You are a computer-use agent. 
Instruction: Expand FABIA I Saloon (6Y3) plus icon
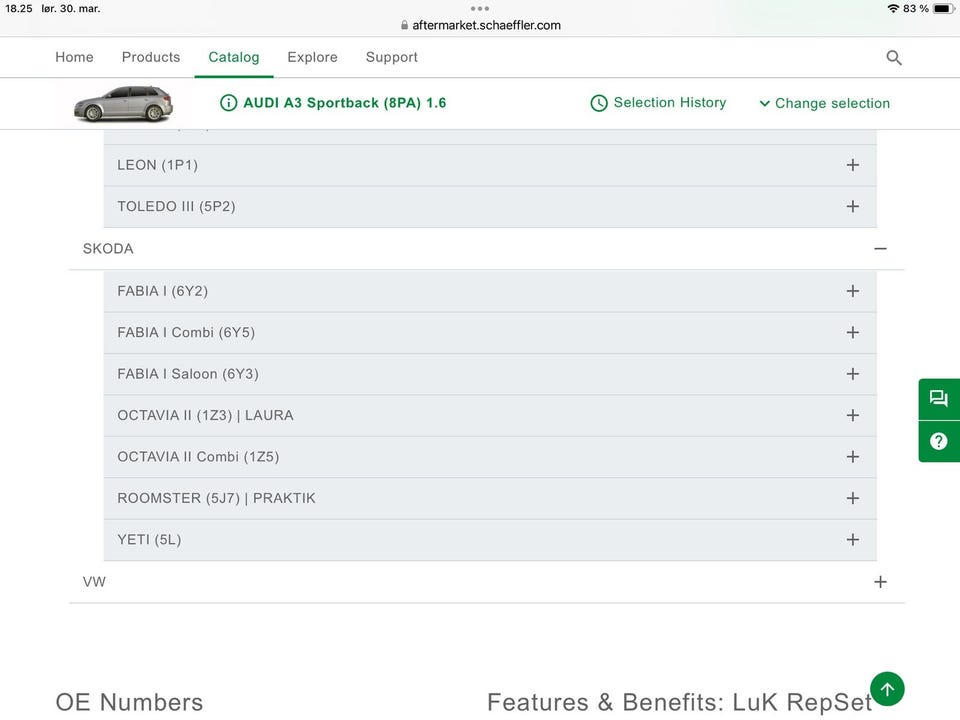pyautogui.click(x=852, y=374)
